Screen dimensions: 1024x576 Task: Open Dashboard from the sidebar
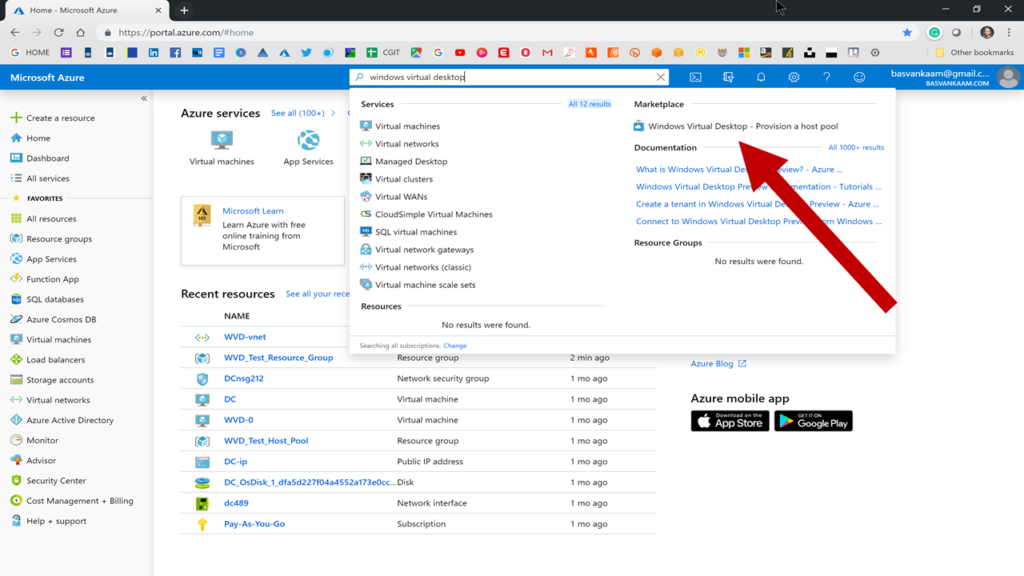47,158
